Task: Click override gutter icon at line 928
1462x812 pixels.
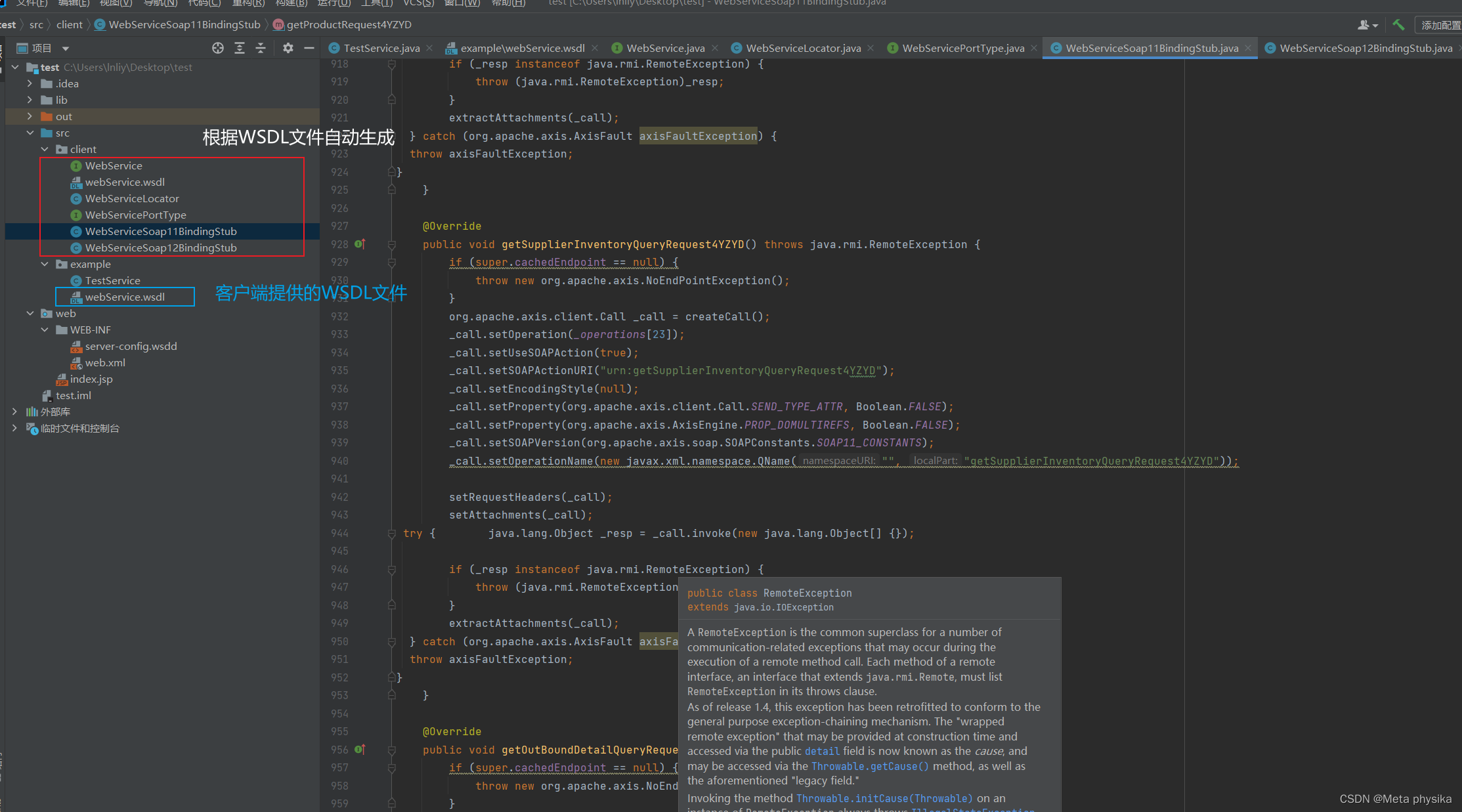Action: [x=360, y=244]
